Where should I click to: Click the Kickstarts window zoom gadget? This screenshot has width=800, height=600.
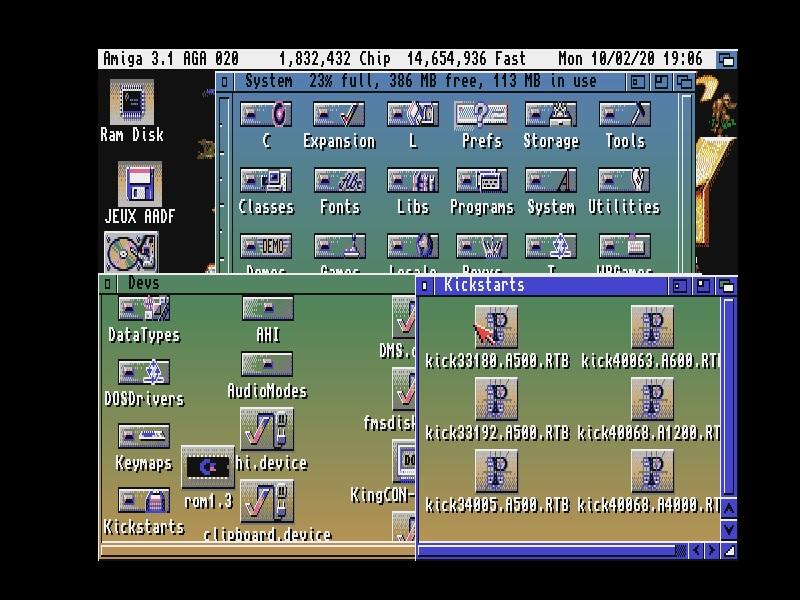(703, 286)
